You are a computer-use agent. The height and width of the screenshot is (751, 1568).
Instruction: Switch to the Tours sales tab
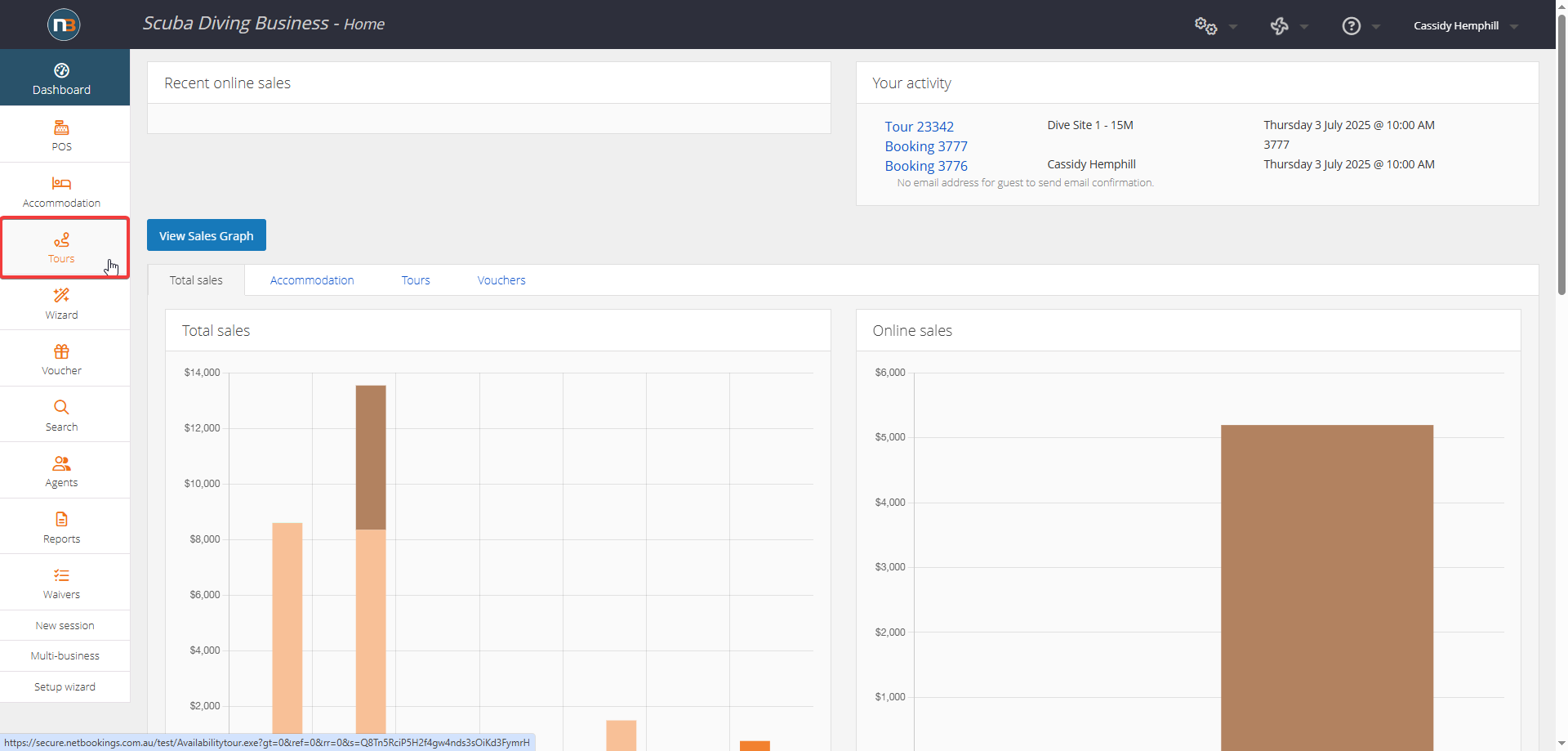416,280
